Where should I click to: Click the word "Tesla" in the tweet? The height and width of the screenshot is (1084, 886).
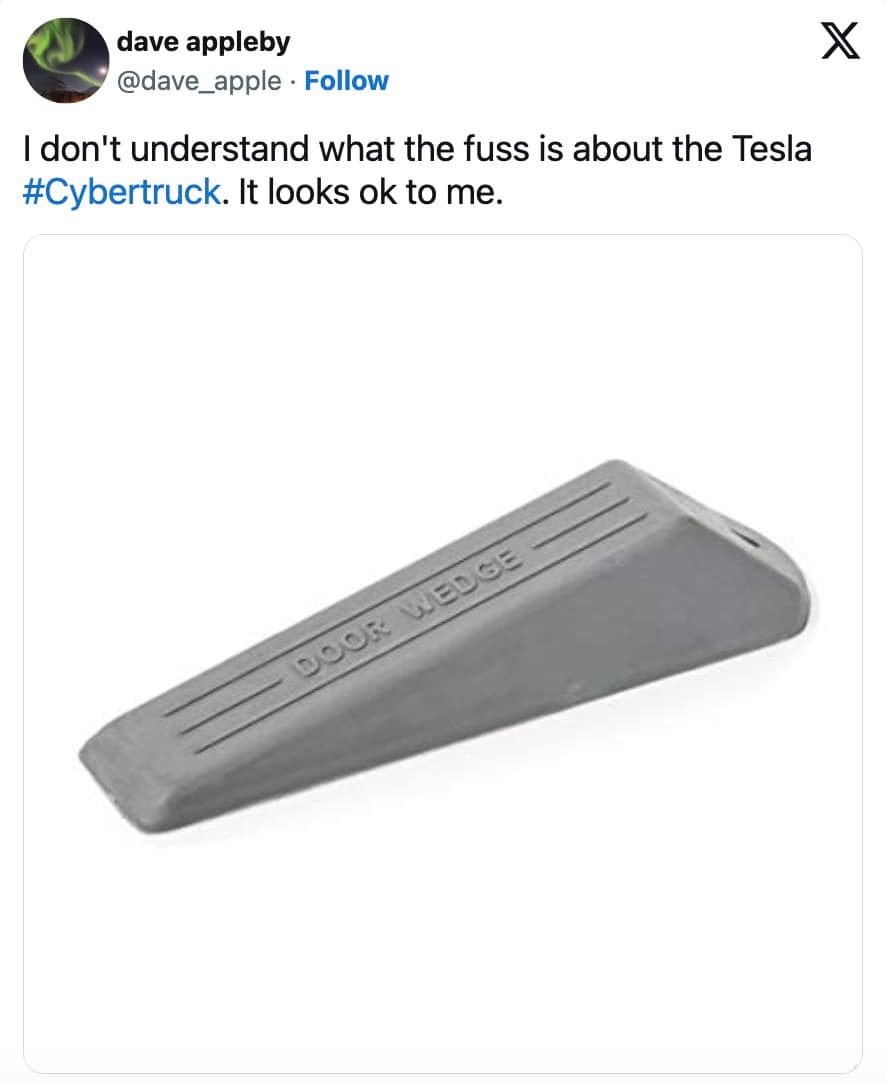coord(768,150)
